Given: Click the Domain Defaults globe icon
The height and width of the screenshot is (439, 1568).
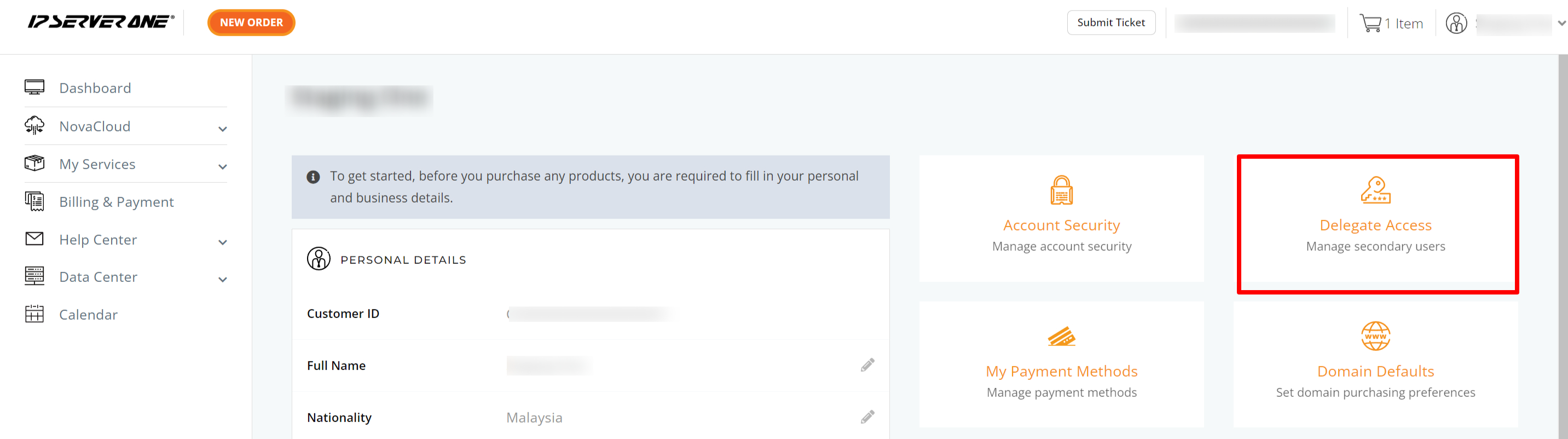Looking at the screenshot, I should tap(1375, 336).
